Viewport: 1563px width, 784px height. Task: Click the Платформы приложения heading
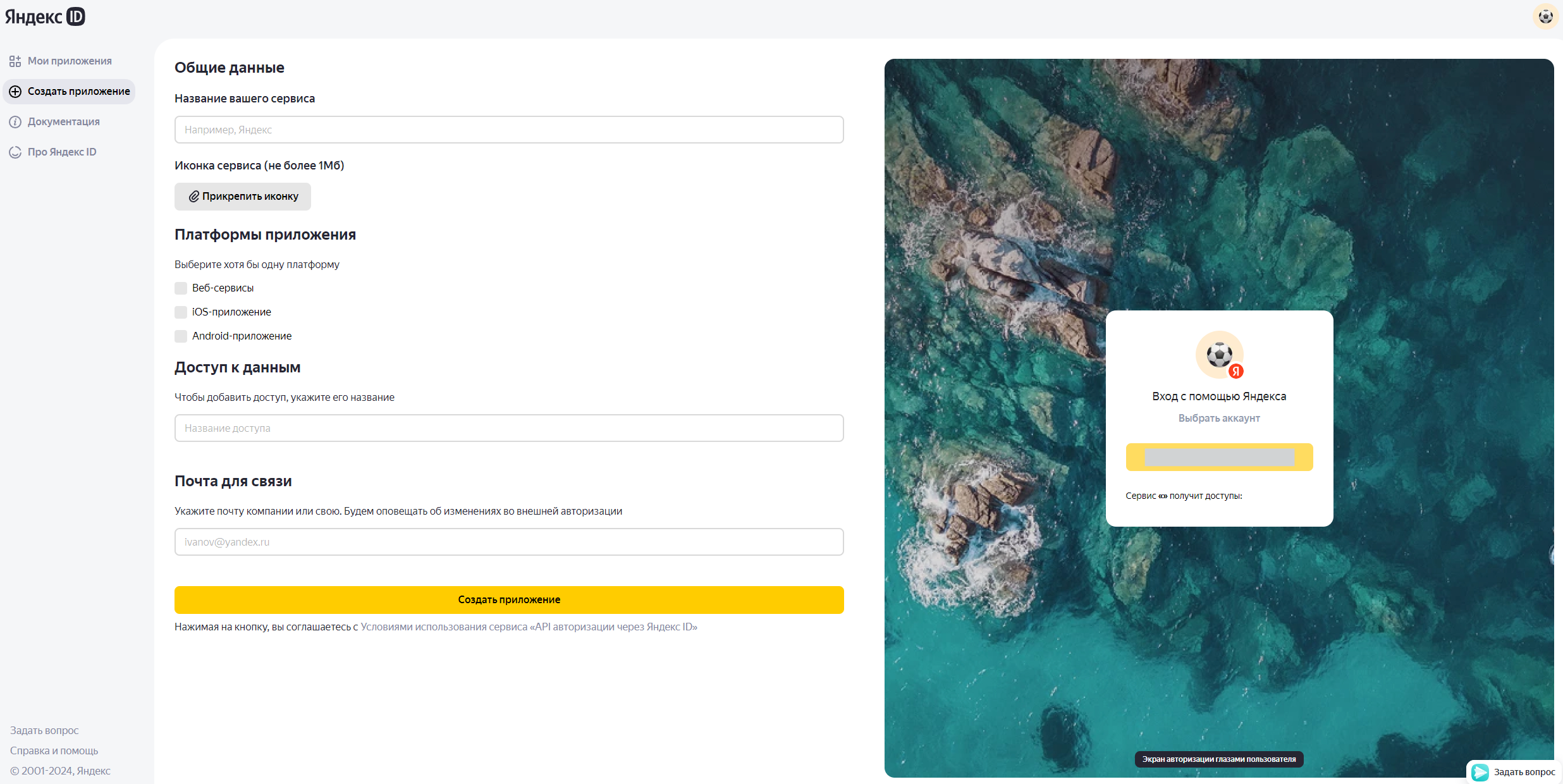266,235
